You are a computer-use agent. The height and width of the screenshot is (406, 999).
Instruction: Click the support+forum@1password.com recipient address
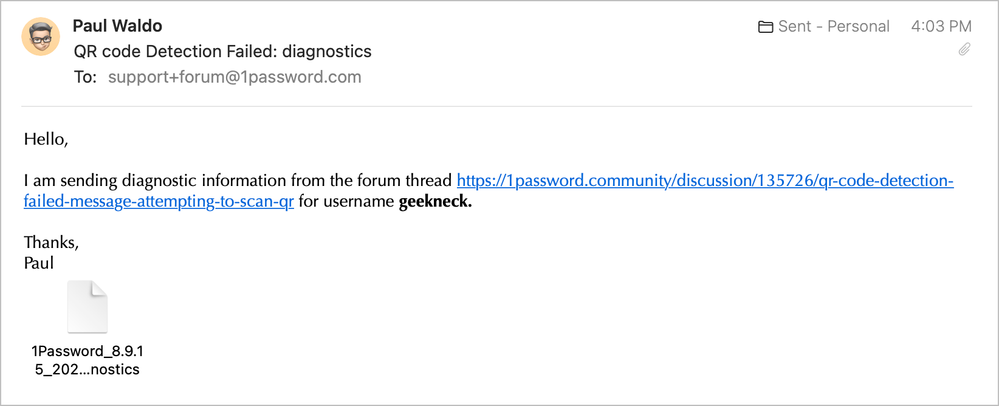click(x=234, y=77)
